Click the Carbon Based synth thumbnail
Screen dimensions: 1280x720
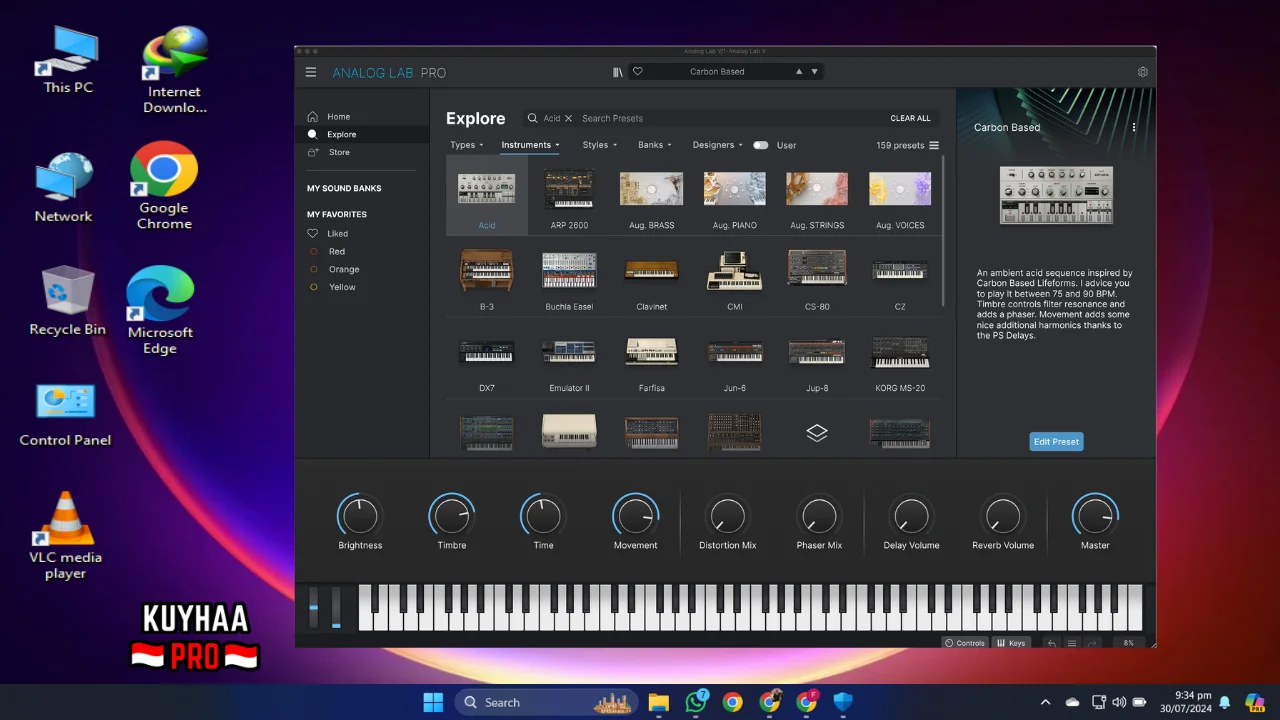coord(1056,195)
